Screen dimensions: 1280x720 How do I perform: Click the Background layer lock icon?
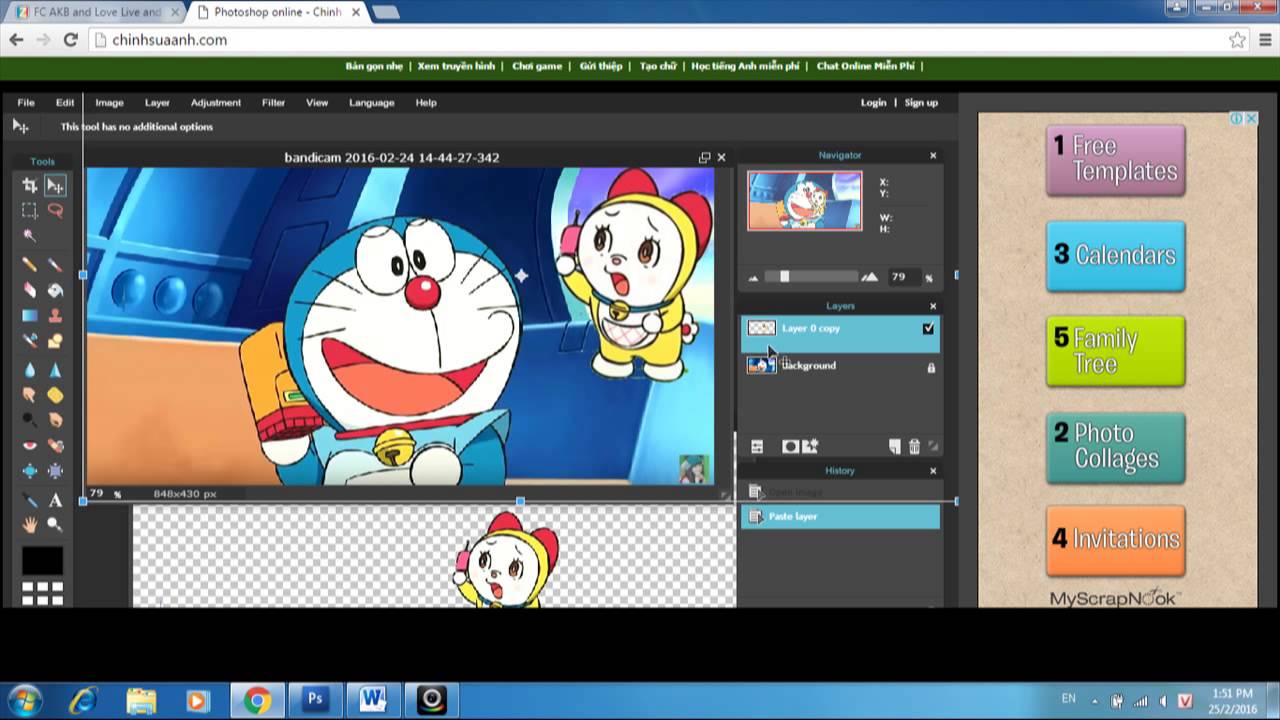[931, 367]
